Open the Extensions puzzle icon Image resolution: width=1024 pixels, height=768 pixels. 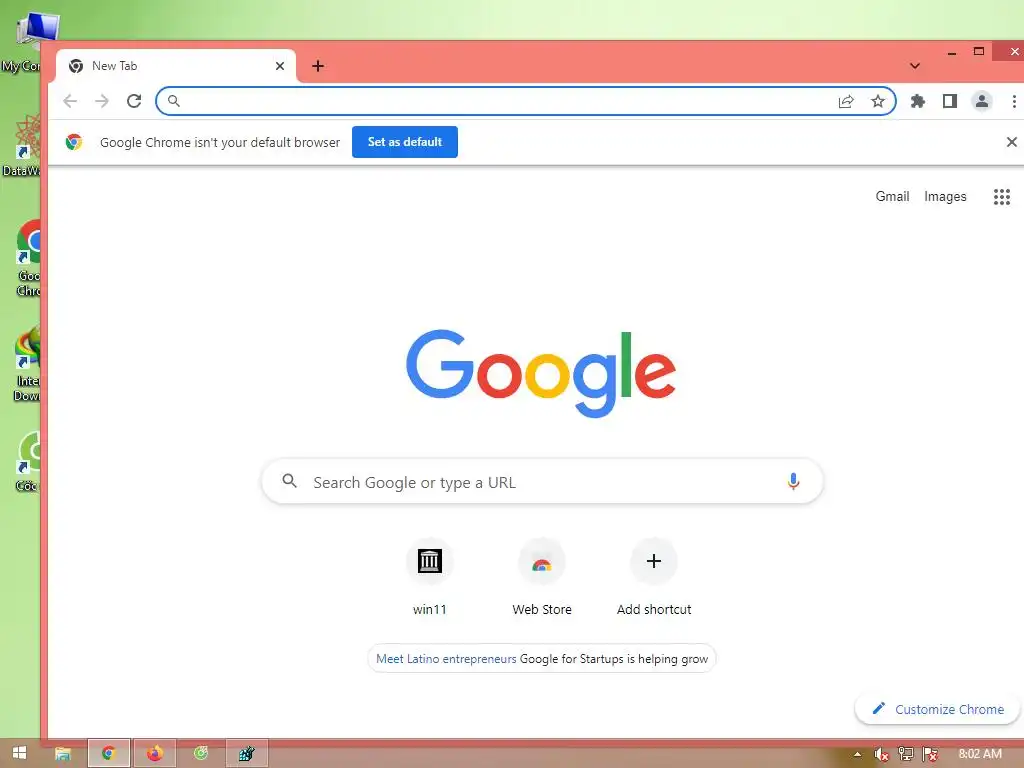pos(918,101)
